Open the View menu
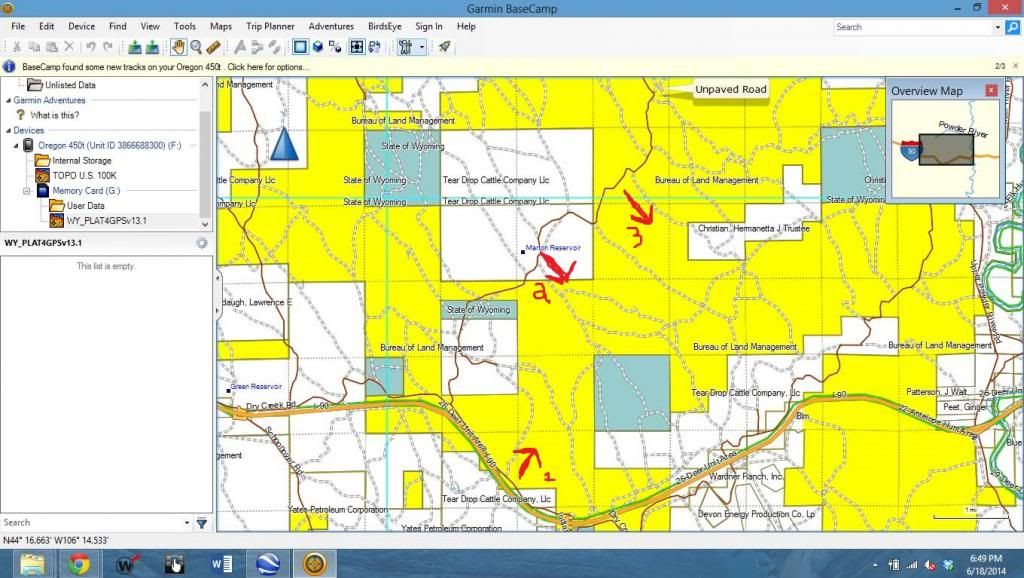Image resolution: width=1024 pixels, height=578 pixels. click(x=150, y=26)
